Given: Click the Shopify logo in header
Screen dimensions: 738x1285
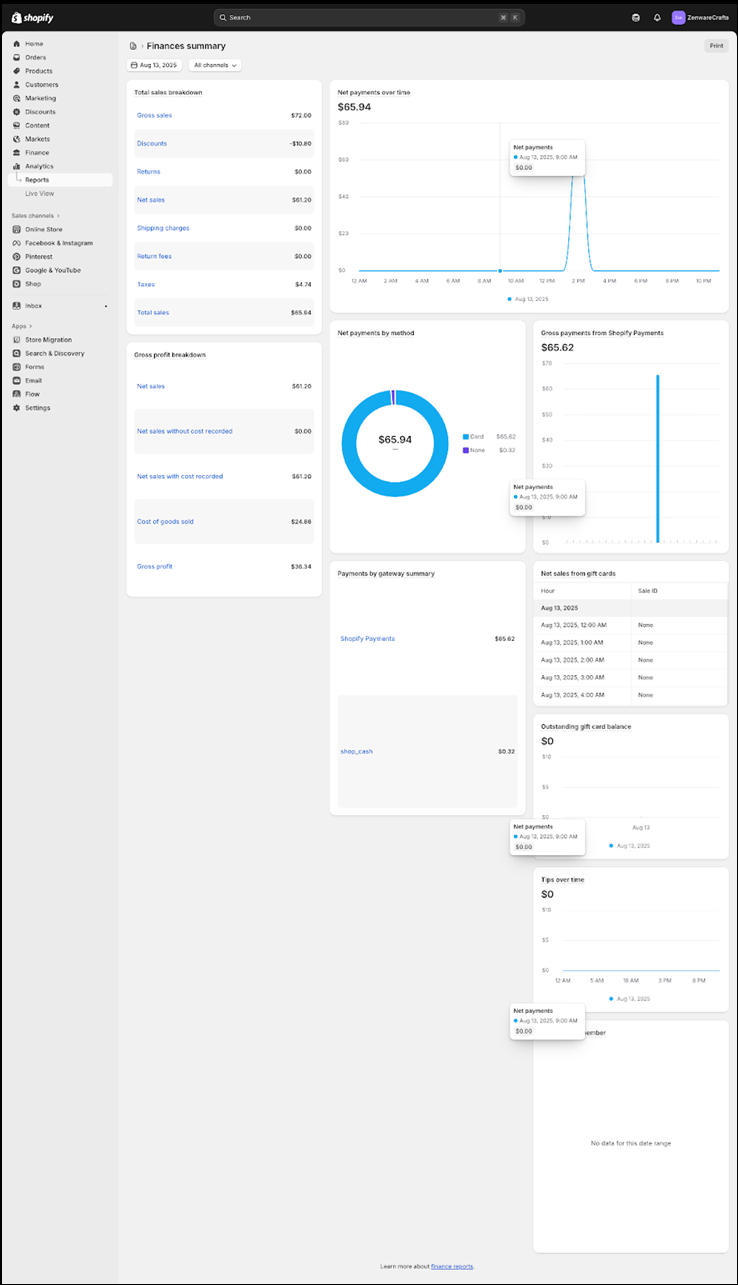Looking at the screenshot, I should 32,17.
